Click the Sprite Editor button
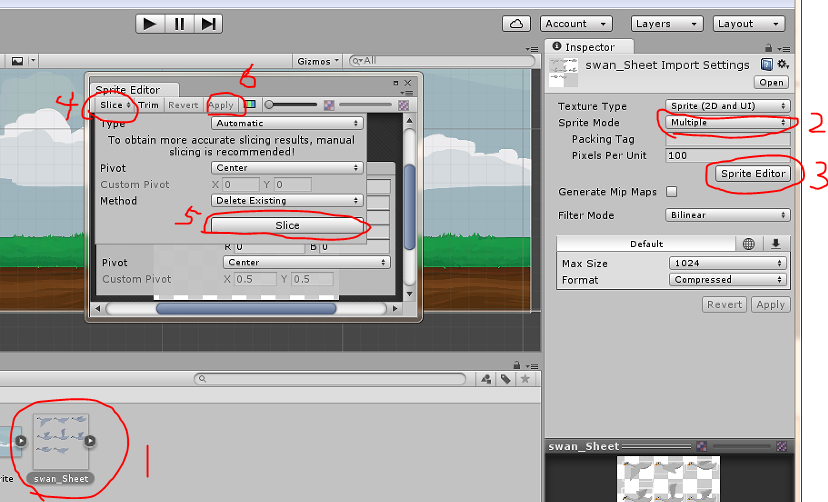 (753, 174)
